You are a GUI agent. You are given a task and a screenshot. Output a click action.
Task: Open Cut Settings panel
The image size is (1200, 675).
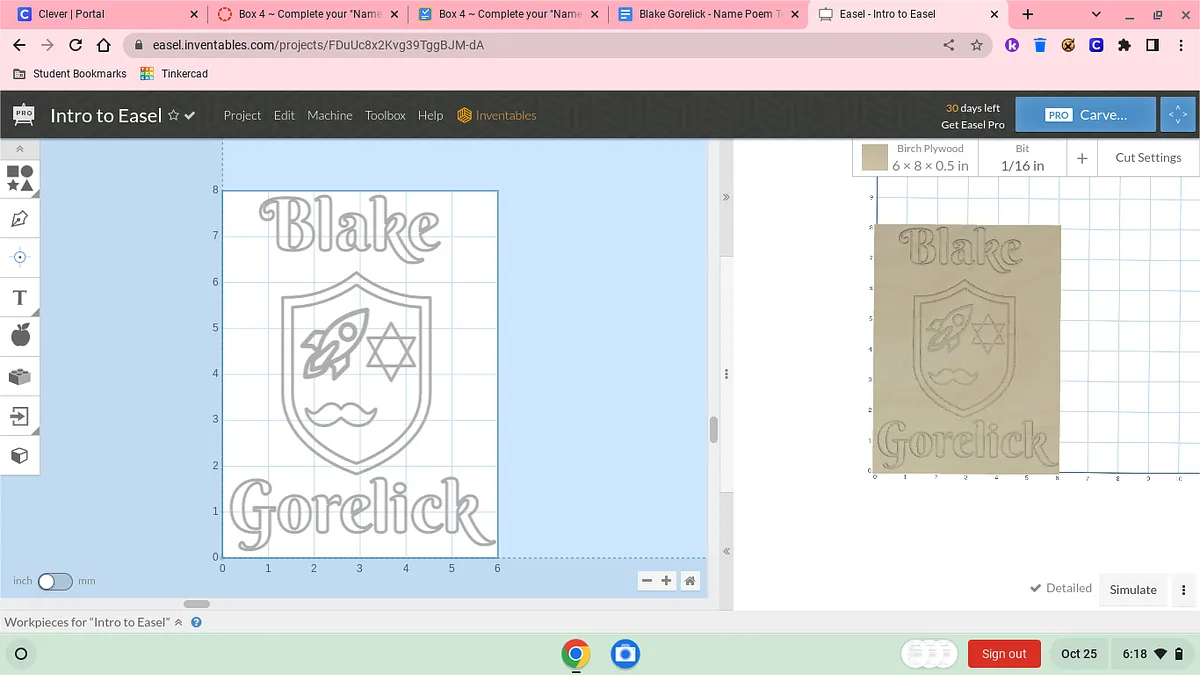(1148, 157)
